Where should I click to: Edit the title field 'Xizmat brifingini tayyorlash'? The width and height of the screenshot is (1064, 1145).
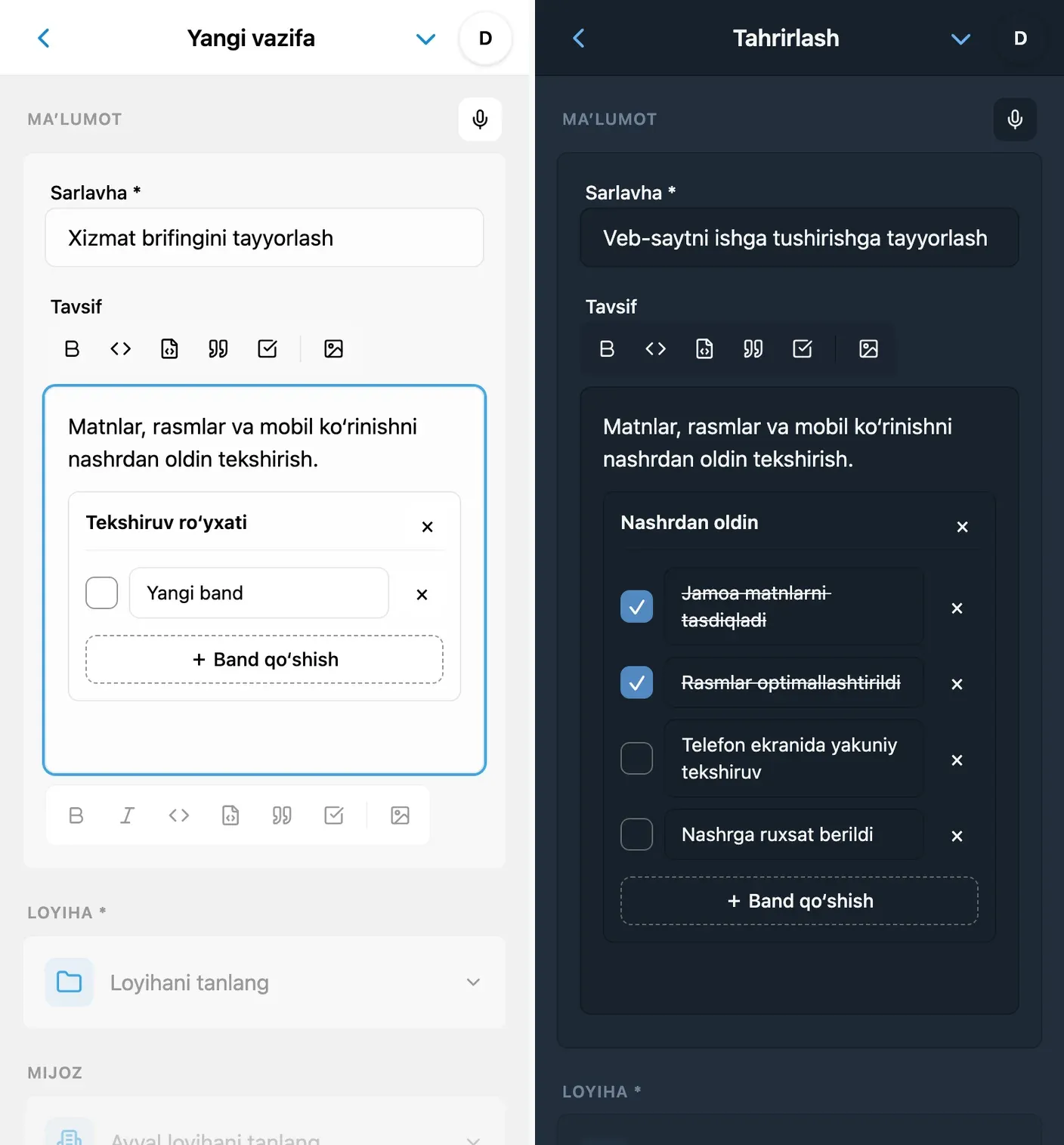pyautogui.click(x=264, y=238)
